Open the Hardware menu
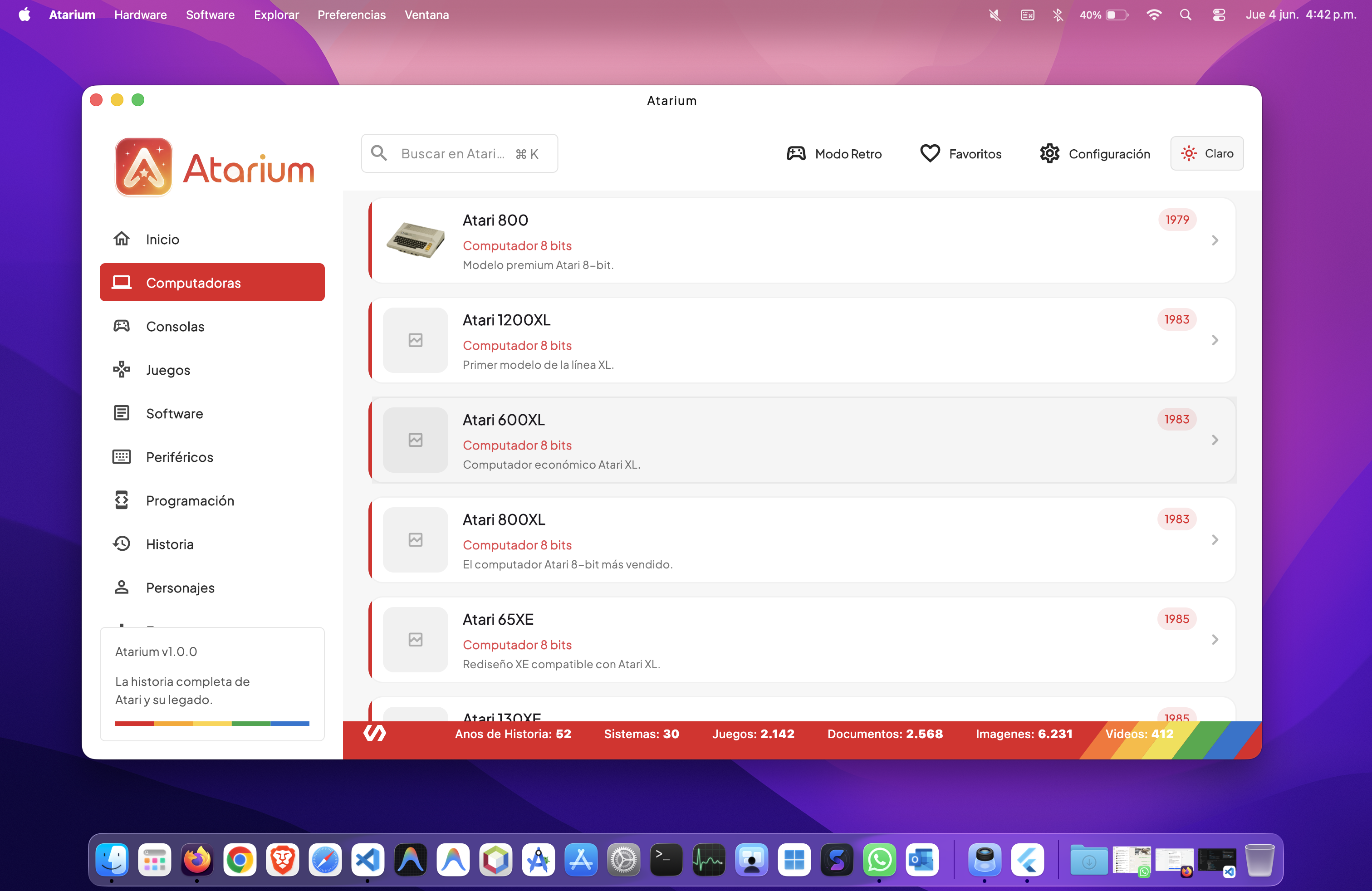 (x=140, y=15)
